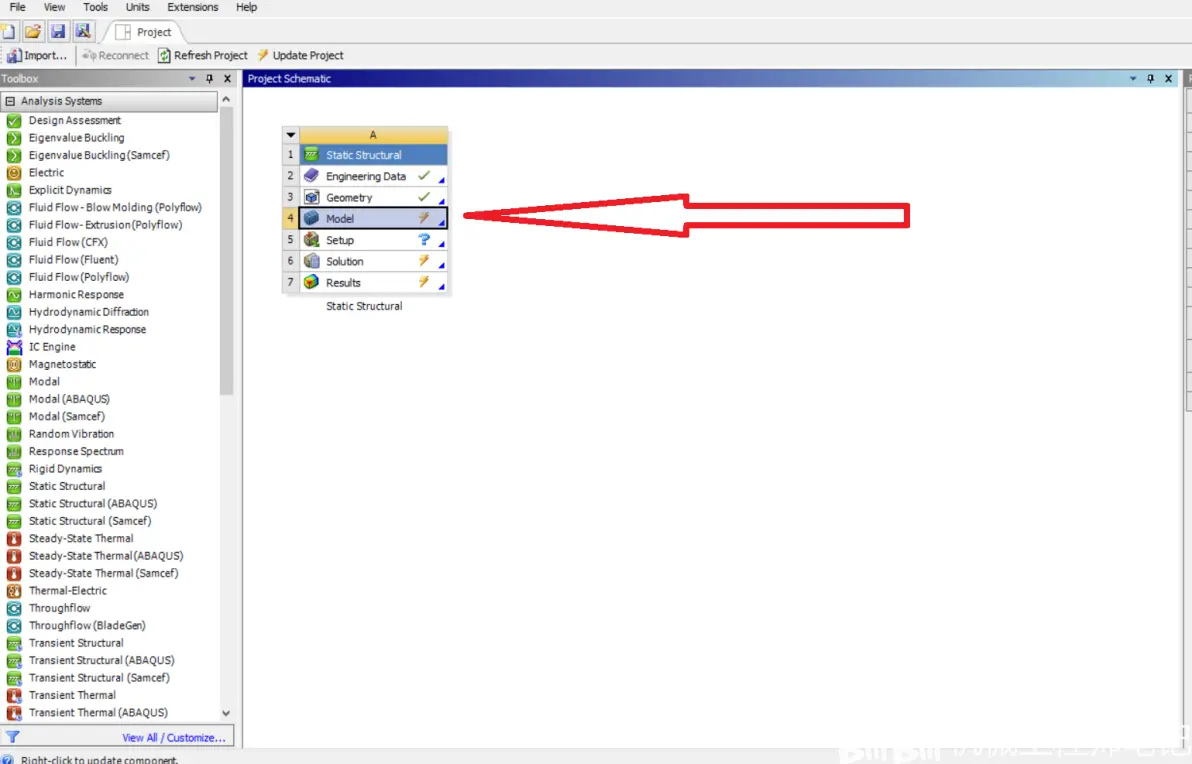Select Magnetostatic analysis system
Screen dimensions: 1192x764
62,364
